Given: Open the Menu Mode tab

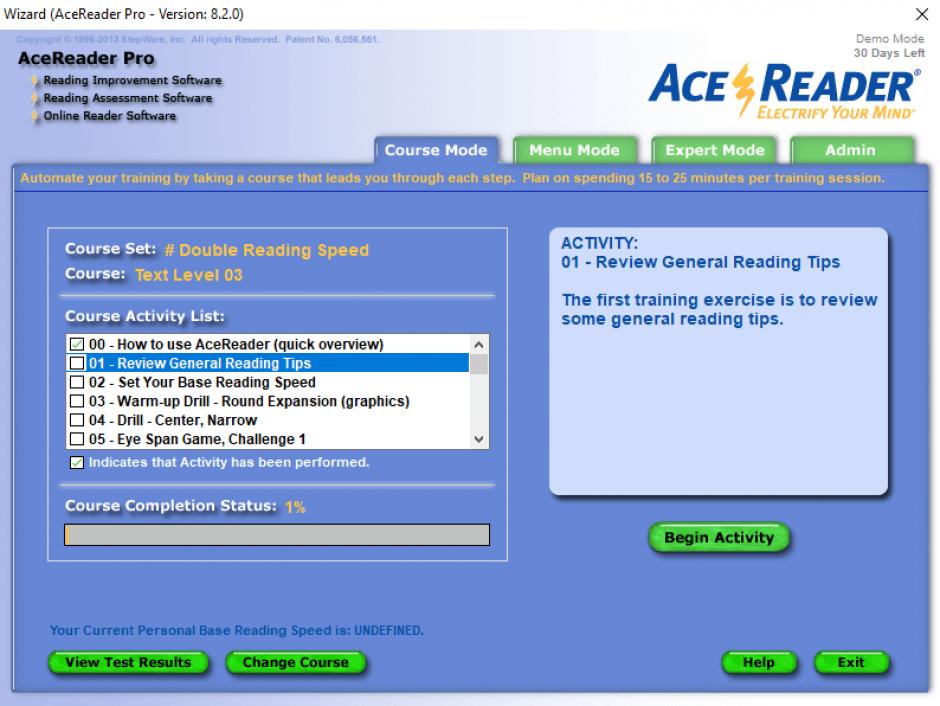Looking at the screenshot, I should click(574, 150).
